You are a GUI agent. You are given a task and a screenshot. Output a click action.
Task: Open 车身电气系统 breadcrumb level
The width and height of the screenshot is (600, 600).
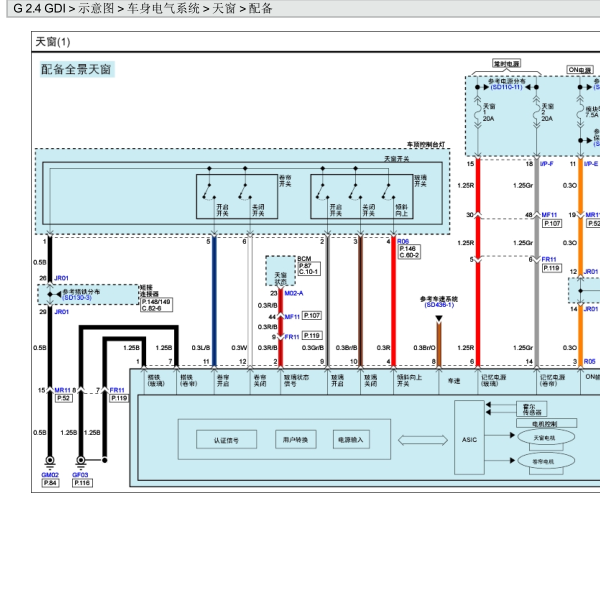[163, 8]
